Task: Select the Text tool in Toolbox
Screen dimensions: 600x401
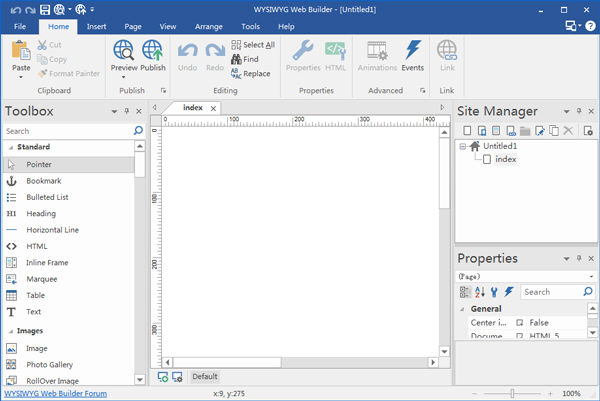Action: pos(69,311)
